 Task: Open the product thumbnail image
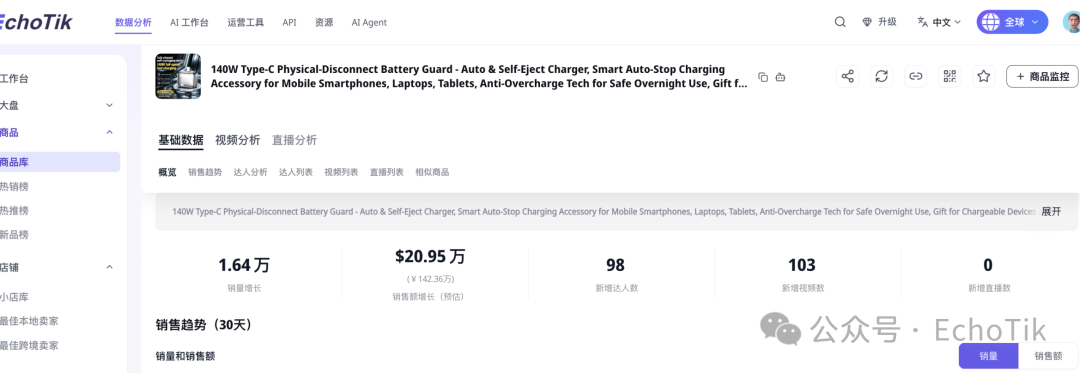(x=178, y=76)
